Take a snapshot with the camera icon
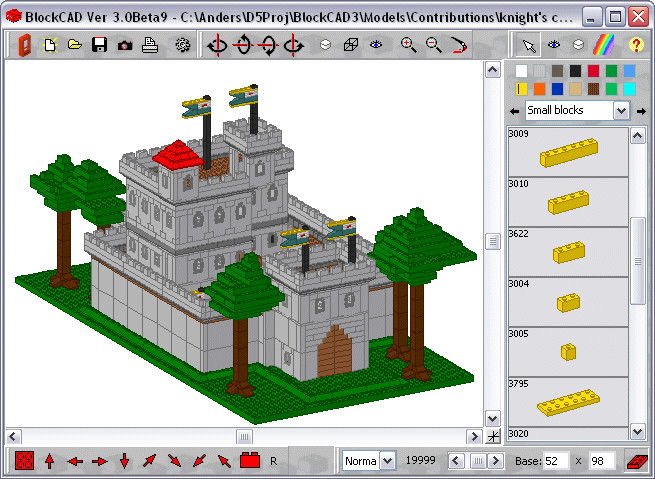Image resolution: width=655 pixels, height=479 pixels. click(124, 45)
